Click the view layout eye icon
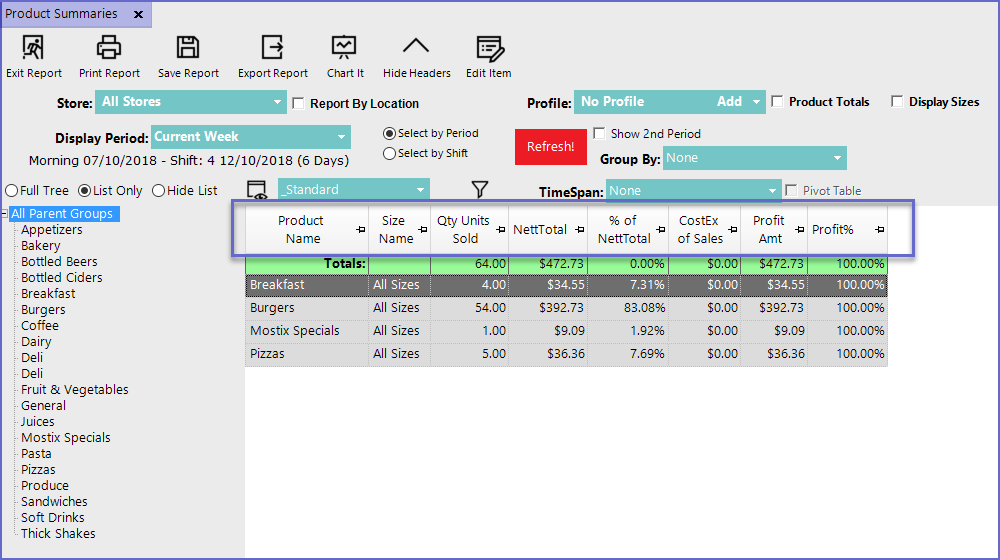 point(257,190)
